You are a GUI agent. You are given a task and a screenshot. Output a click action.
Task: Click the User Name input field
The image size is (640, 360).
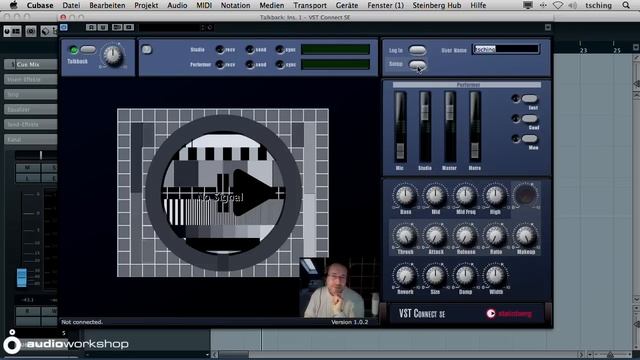tap(506, 49)
